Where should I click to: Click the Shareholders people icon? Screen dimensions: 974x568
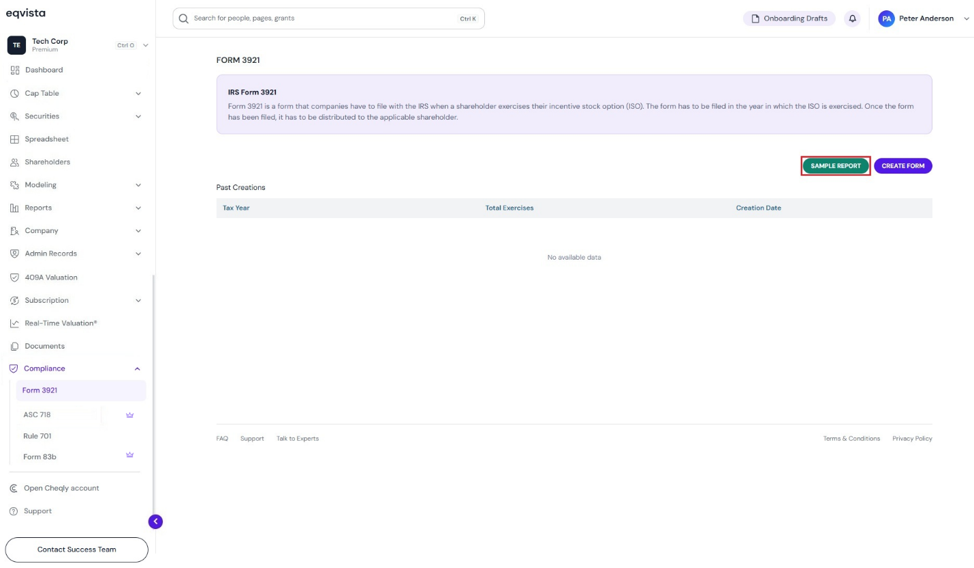tap(14, 162)
